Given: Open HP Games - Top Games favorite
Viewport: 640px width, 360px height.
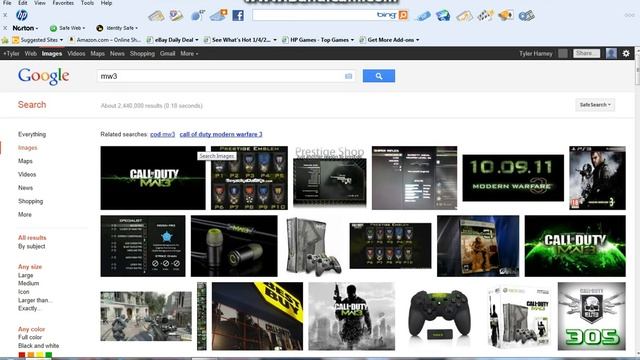Looking at the screenshot, I should click(x=318, y=40).
